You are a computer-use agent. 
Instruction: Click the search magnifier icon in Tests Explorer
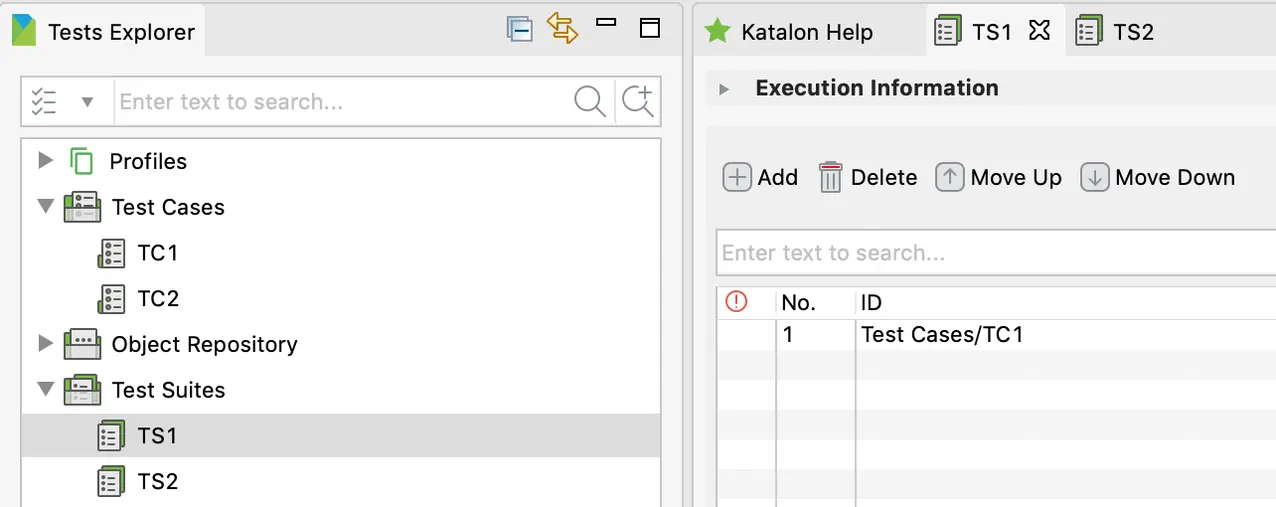point(589,101)
